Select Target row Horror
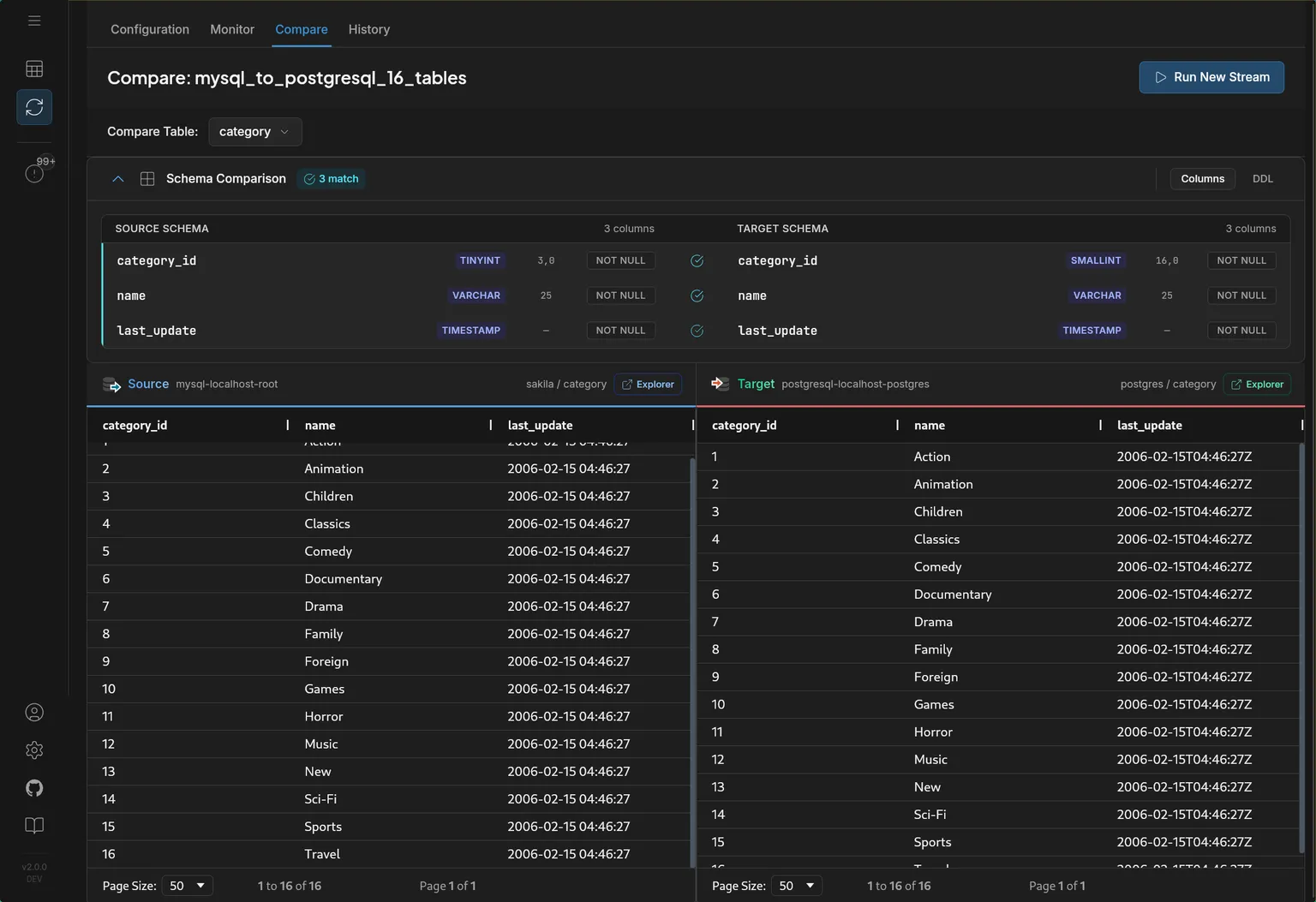 click(x=999, y=732)
